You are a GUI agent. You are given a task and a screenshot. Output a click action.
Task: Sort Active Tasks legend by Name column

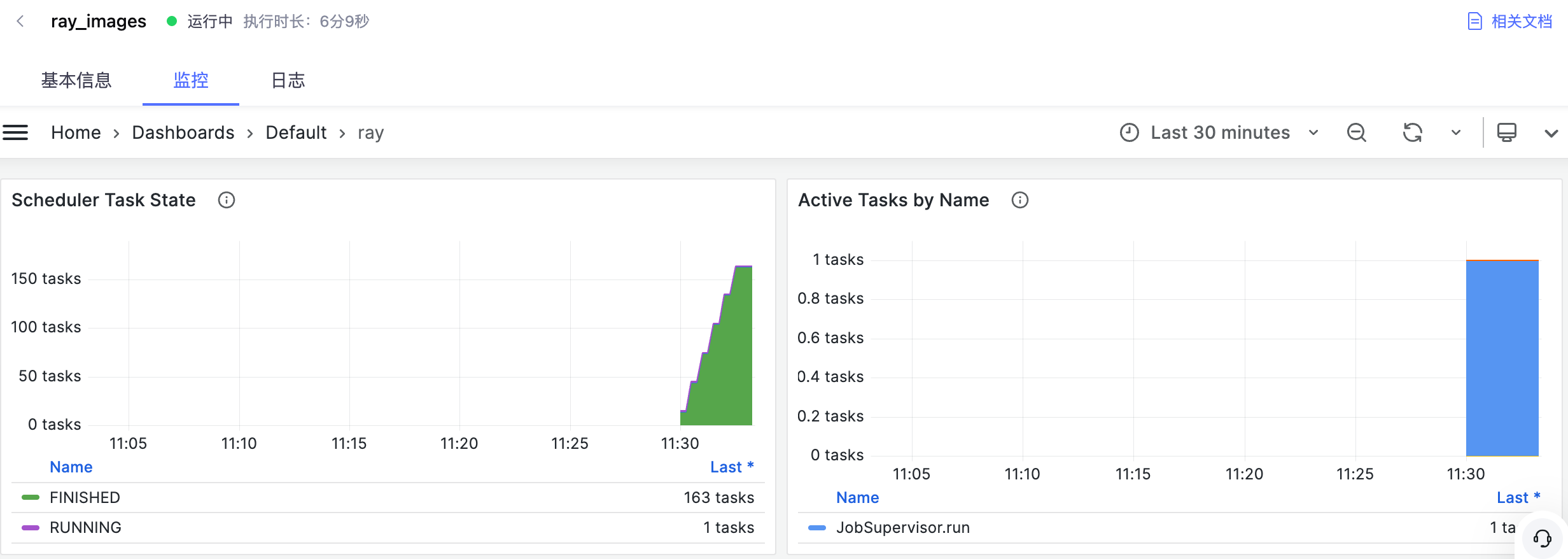858,497
